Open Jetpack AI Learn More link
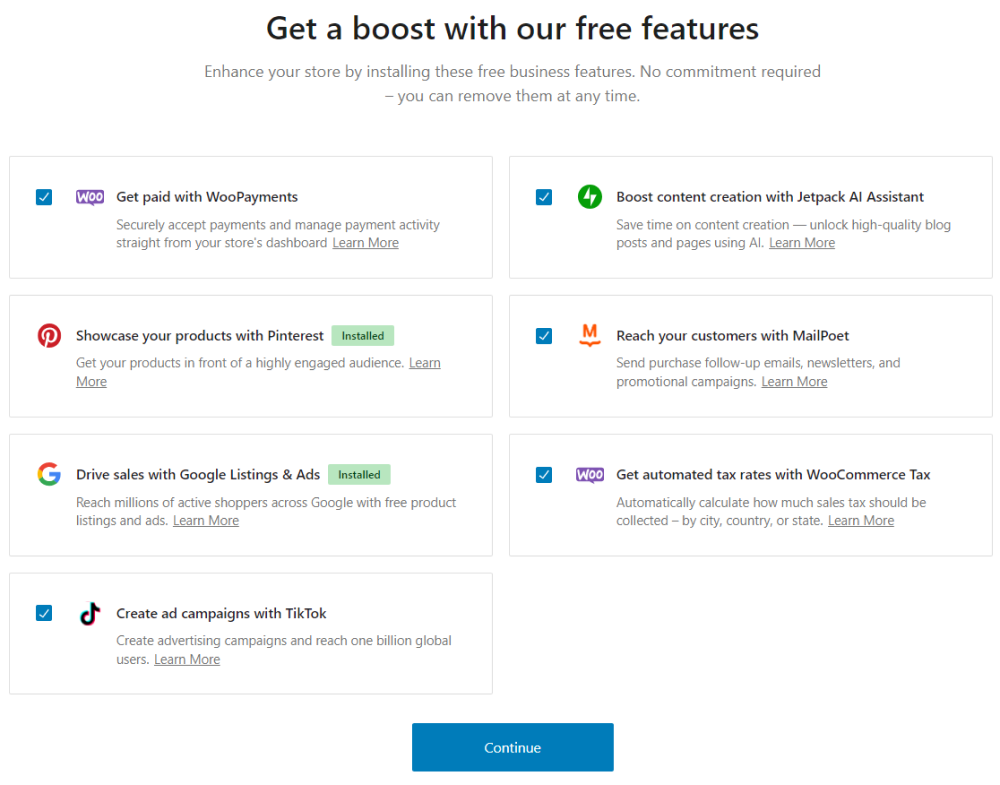Image resolution: width=1000 pixels, height=785 pixels. click(802, 243)
